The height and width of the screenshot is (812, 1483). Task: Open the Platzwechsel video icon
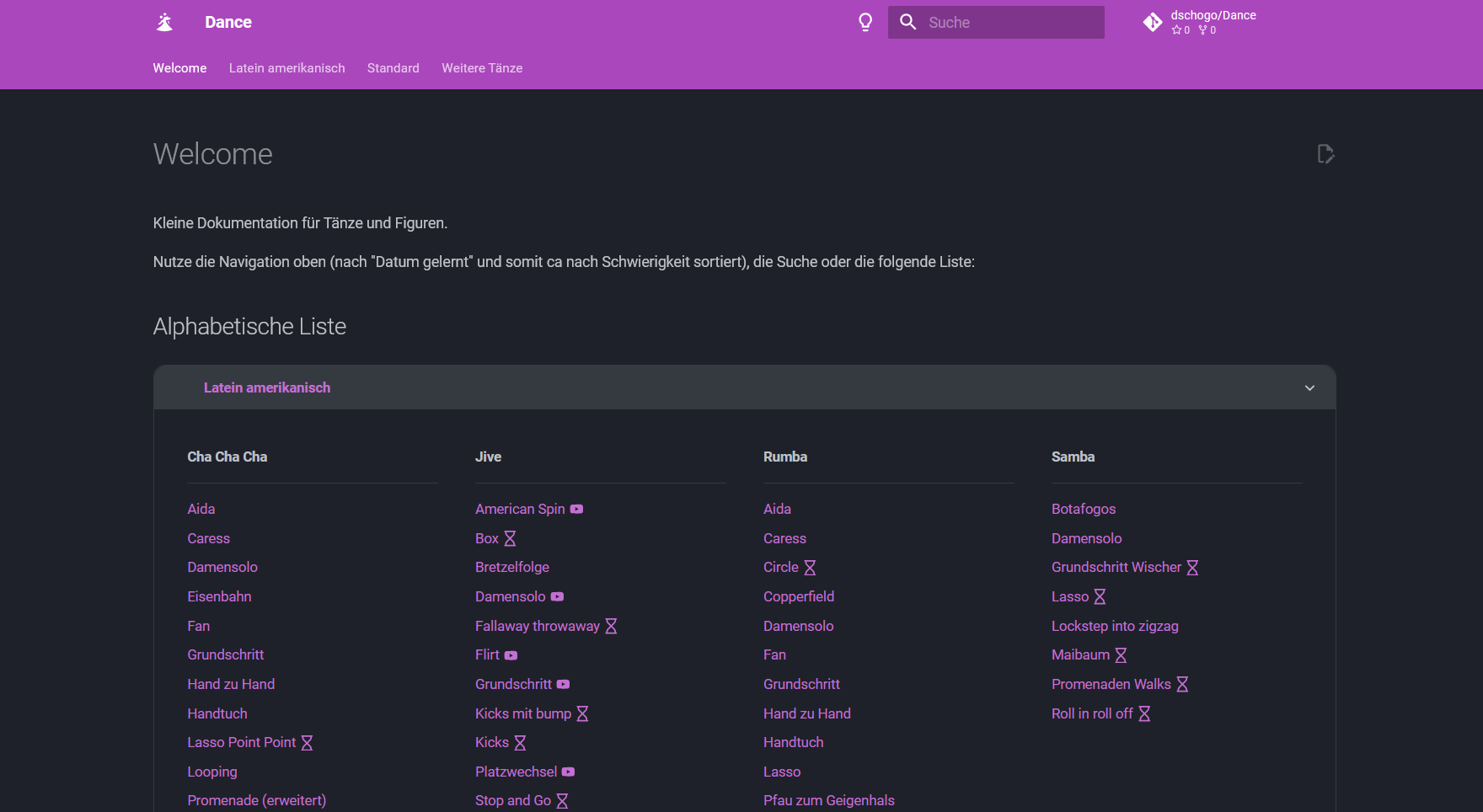pyautogui.click(x=567, y=772)
